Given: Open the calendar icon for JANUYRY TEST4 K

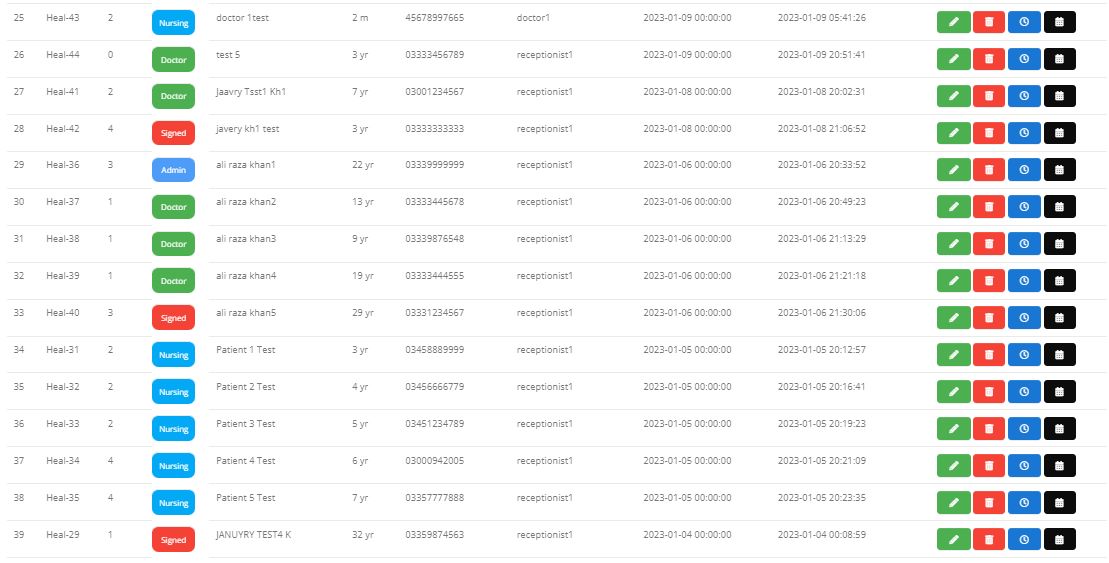Looking at the screenshot, I should 1059,540.
